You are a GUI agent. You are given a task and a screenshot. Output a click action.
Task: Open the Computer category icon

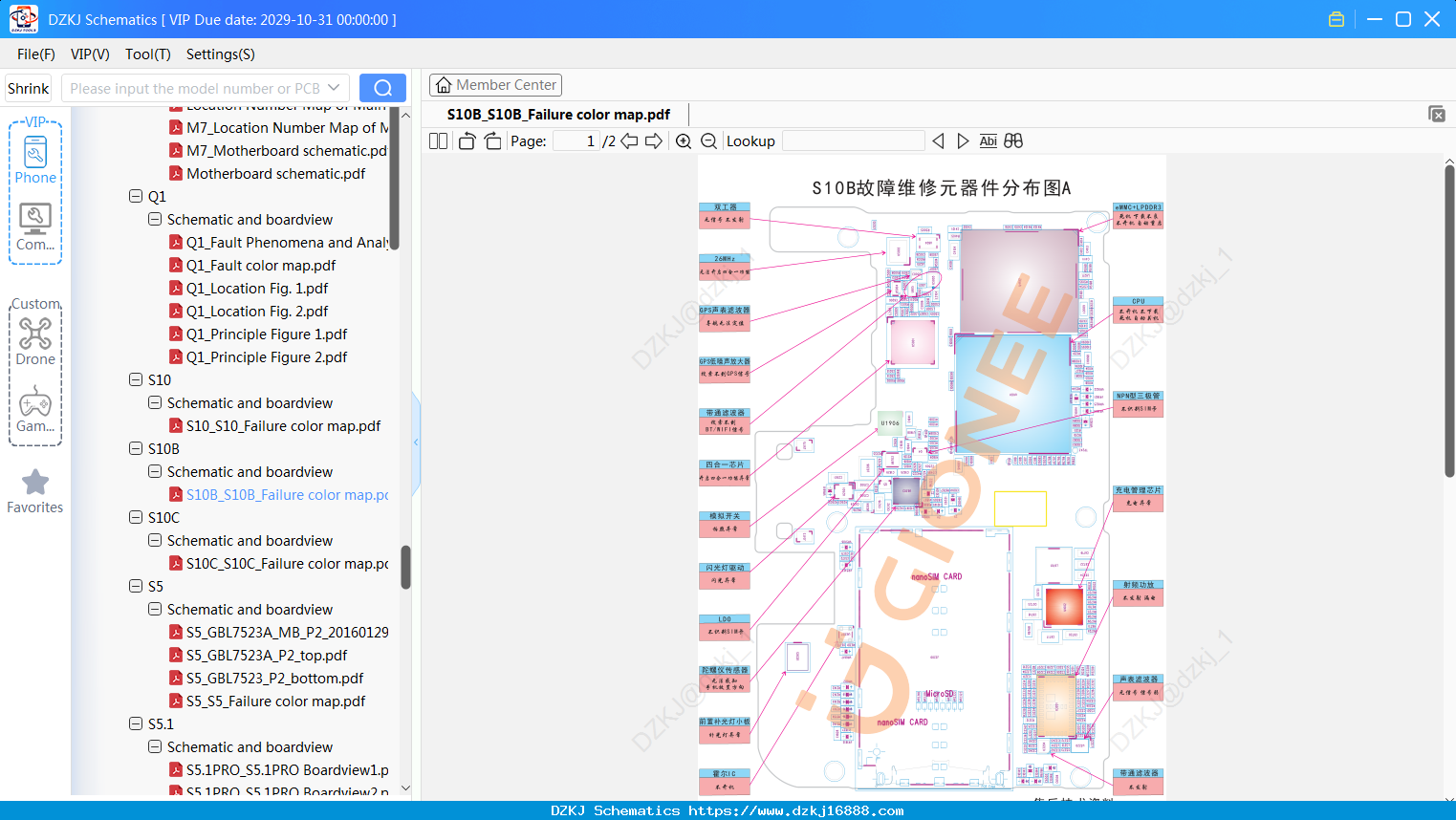coord(35,227)
